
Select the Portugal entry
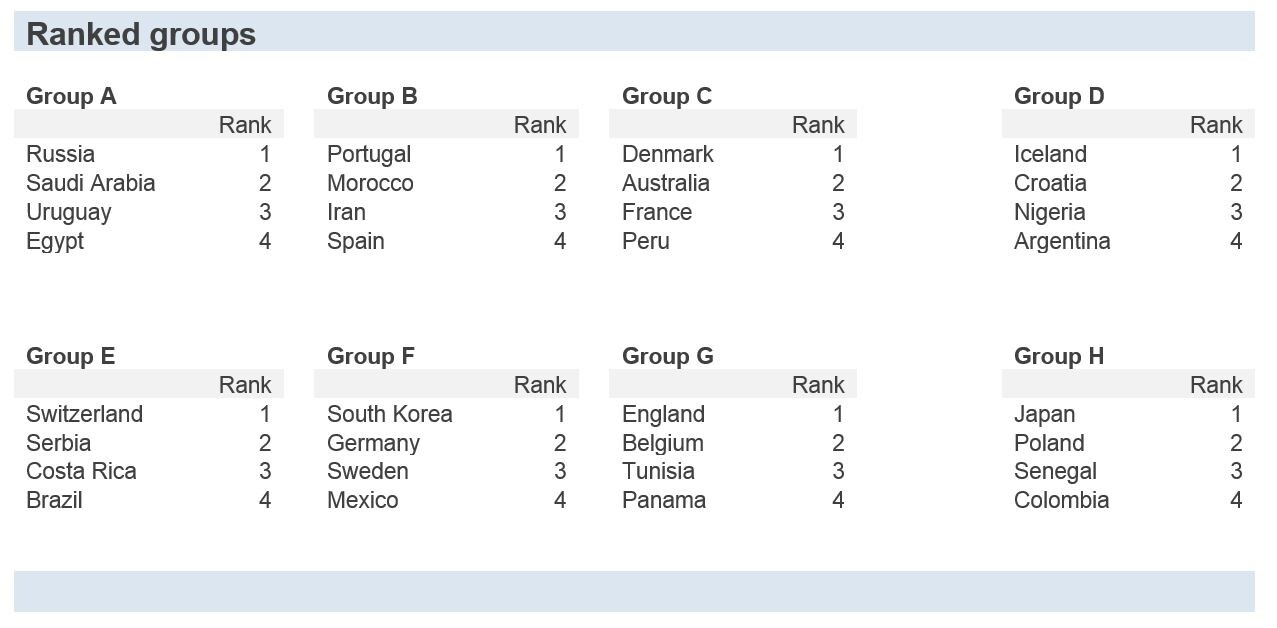369,154
